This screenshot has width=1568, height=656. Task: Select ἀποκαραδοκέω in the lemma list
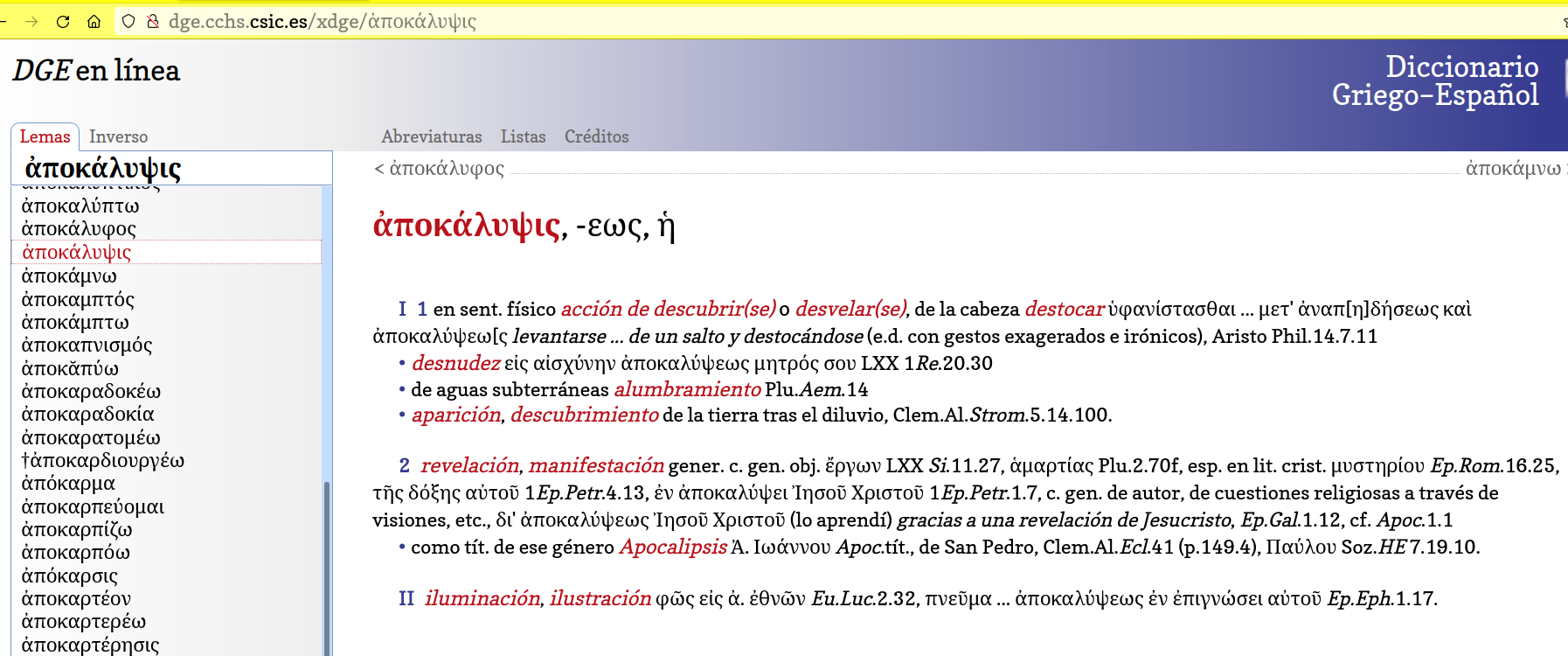(x=91, y=391)
